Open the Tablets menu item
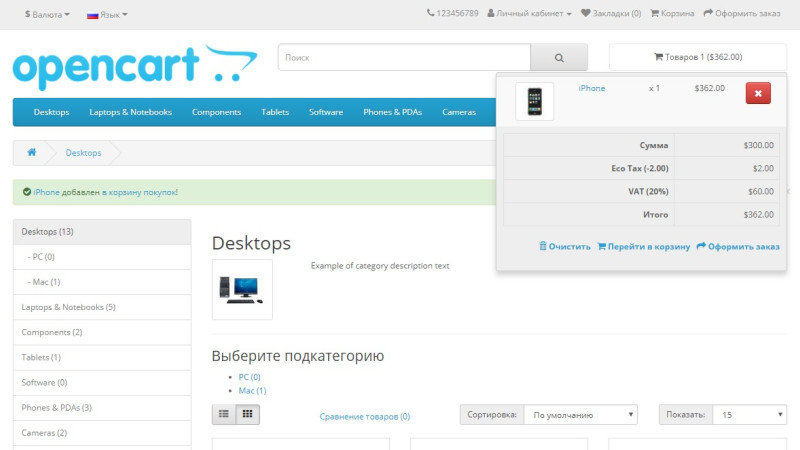 pos(275,112)
